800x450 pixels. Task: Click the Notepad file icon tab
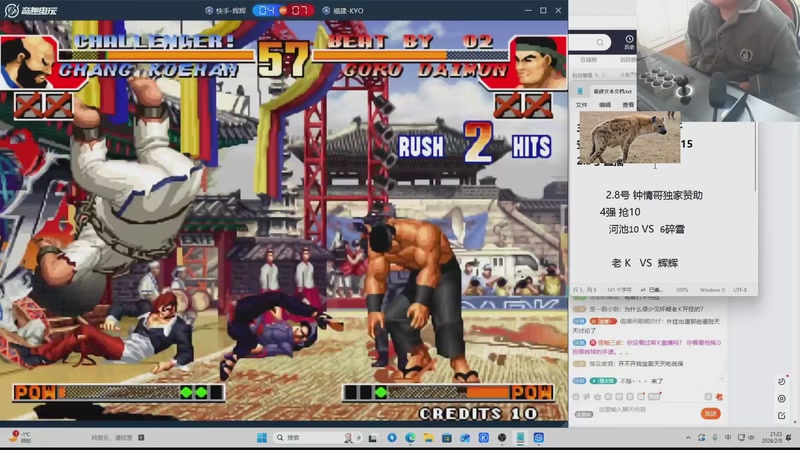click(x=580, y=91)
